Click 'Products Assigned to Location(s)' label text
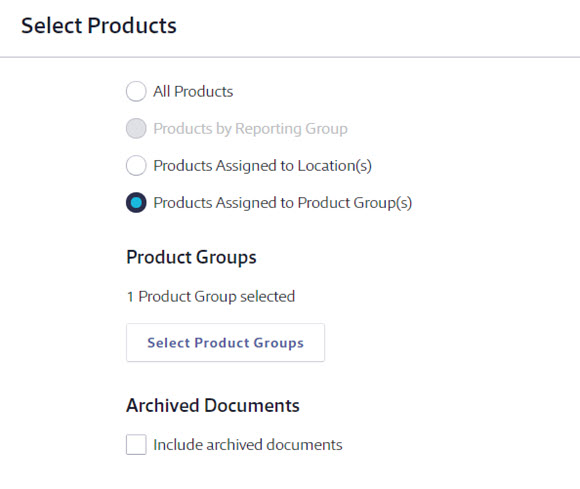580x489 pixels. pos(263,166)
